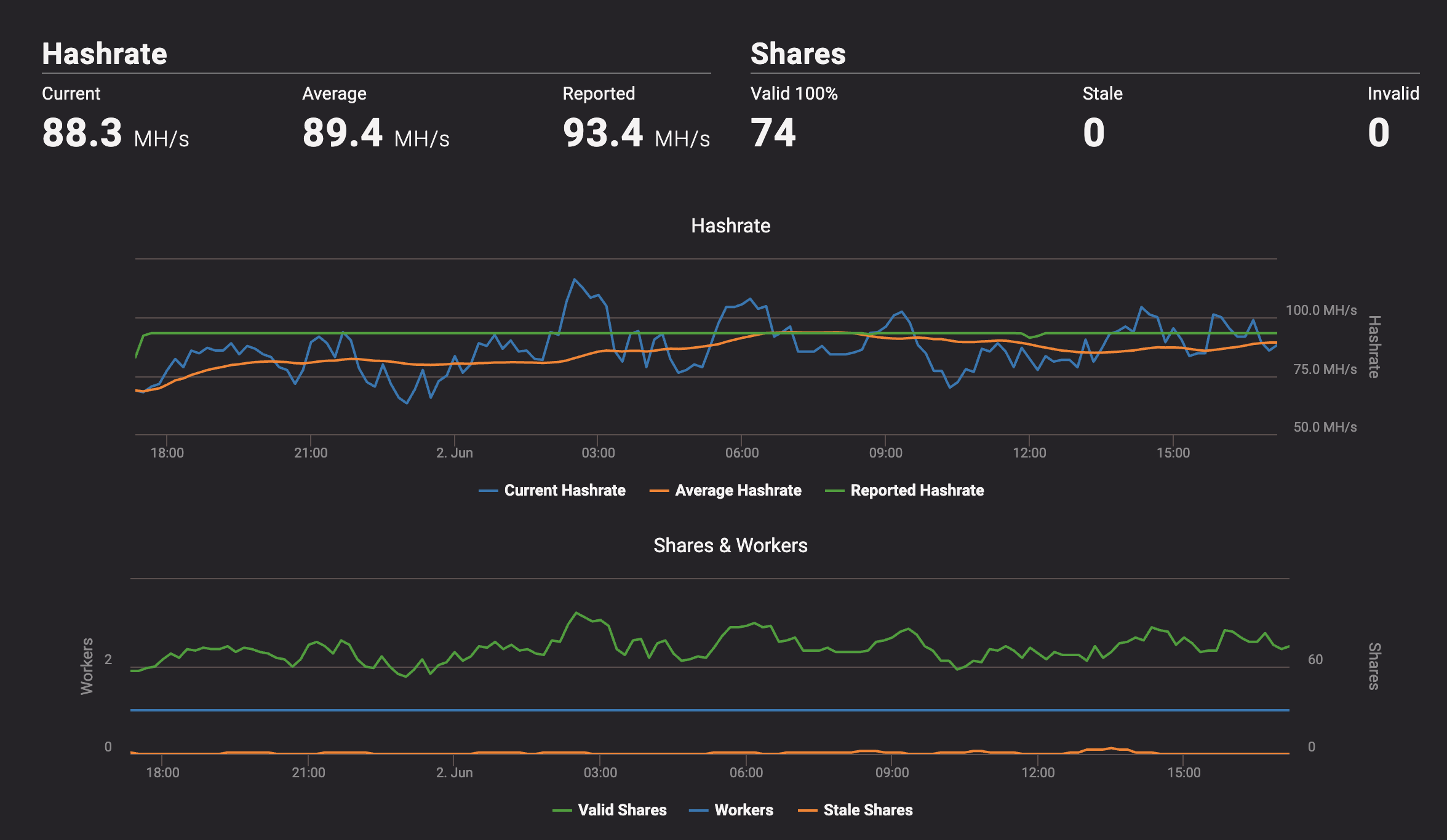Hide the Valid Shares series
The height and width of the screenshot is (840, 1447).
point(622,810)
